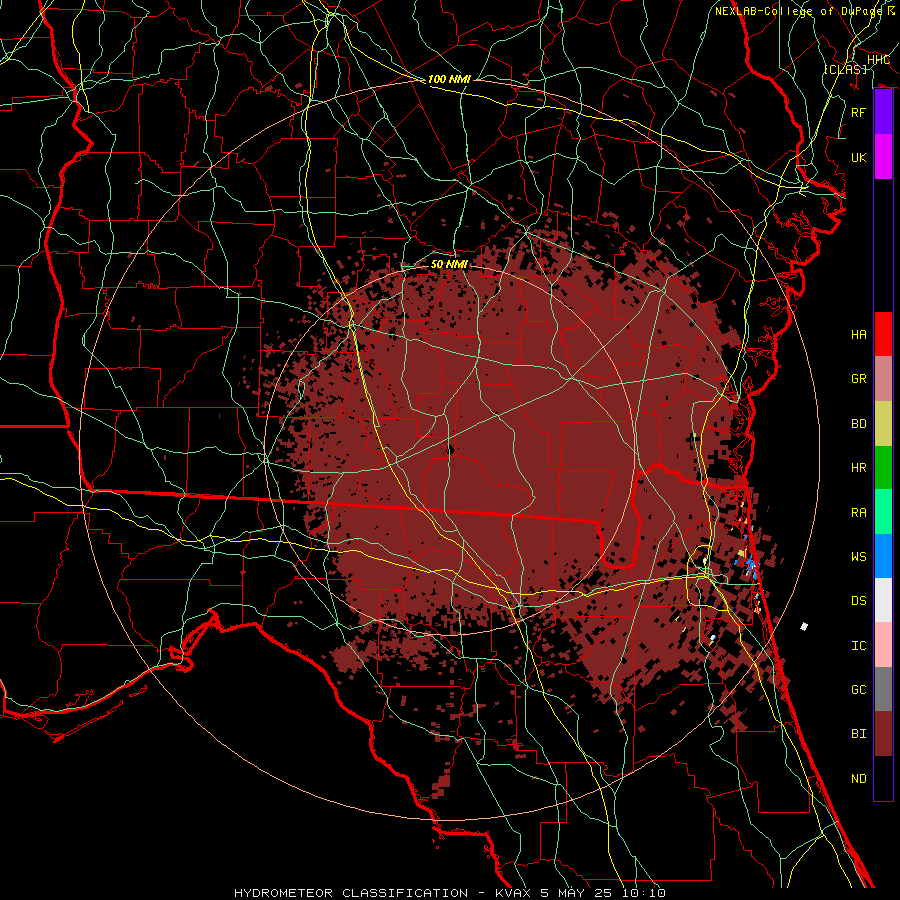Screen dimensions: 900x900
Task: Click the BD legend label
Action: tap(859, 424)
